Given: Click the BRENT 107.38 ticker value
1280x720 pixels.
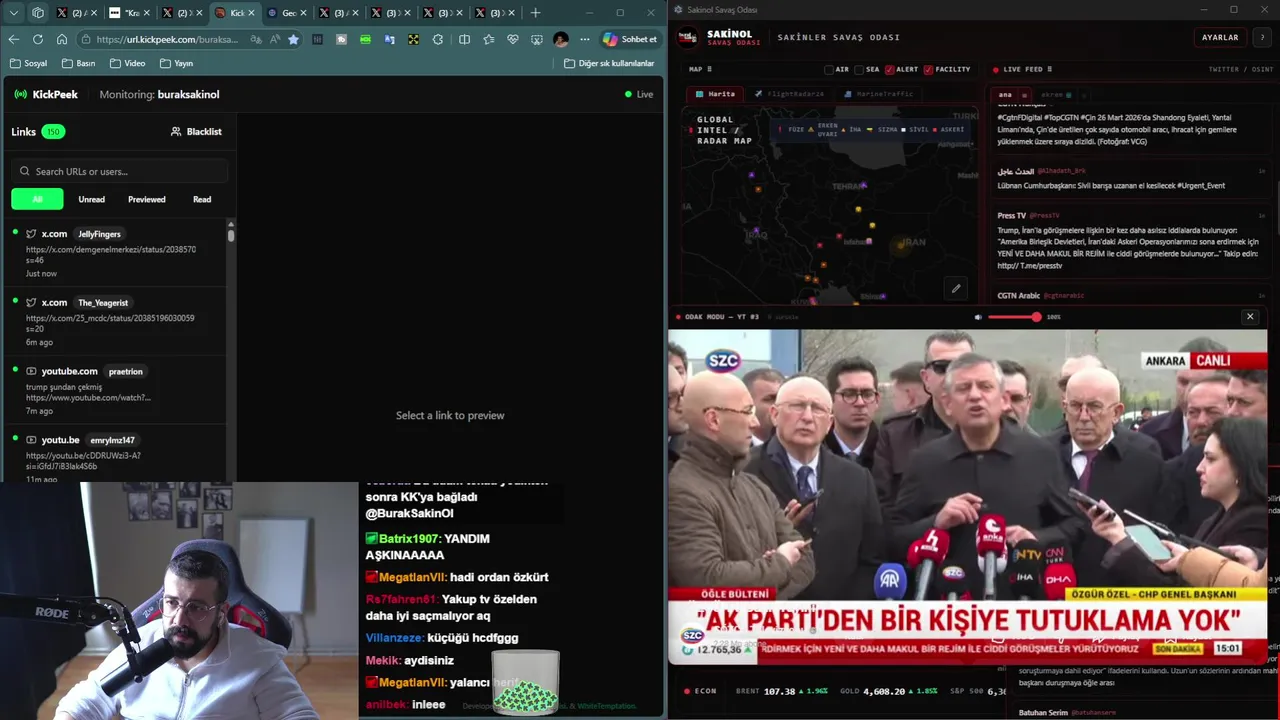Looking at the screenshot, I should [x=782, y=691].
